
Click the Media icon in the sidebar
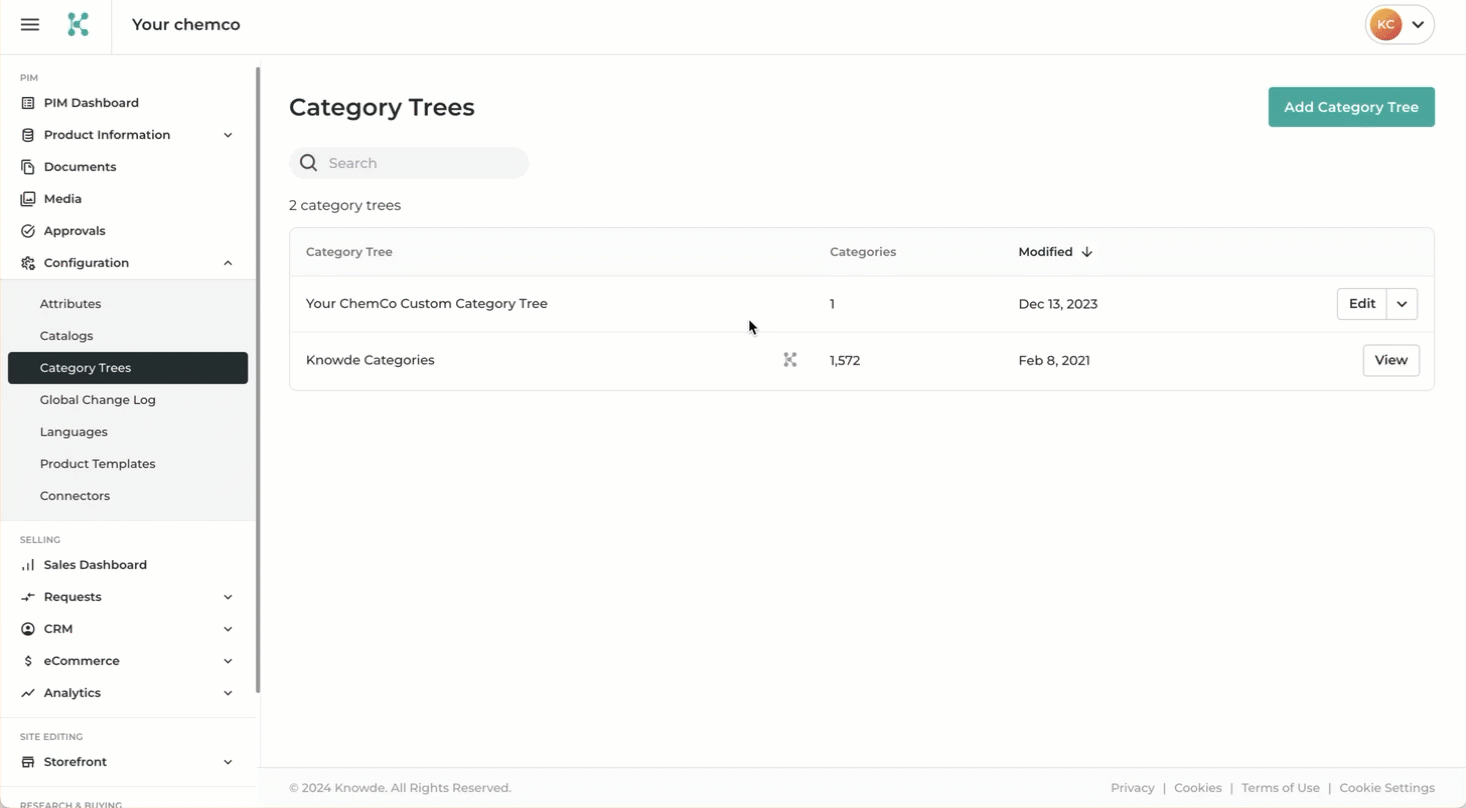point(27,198)
